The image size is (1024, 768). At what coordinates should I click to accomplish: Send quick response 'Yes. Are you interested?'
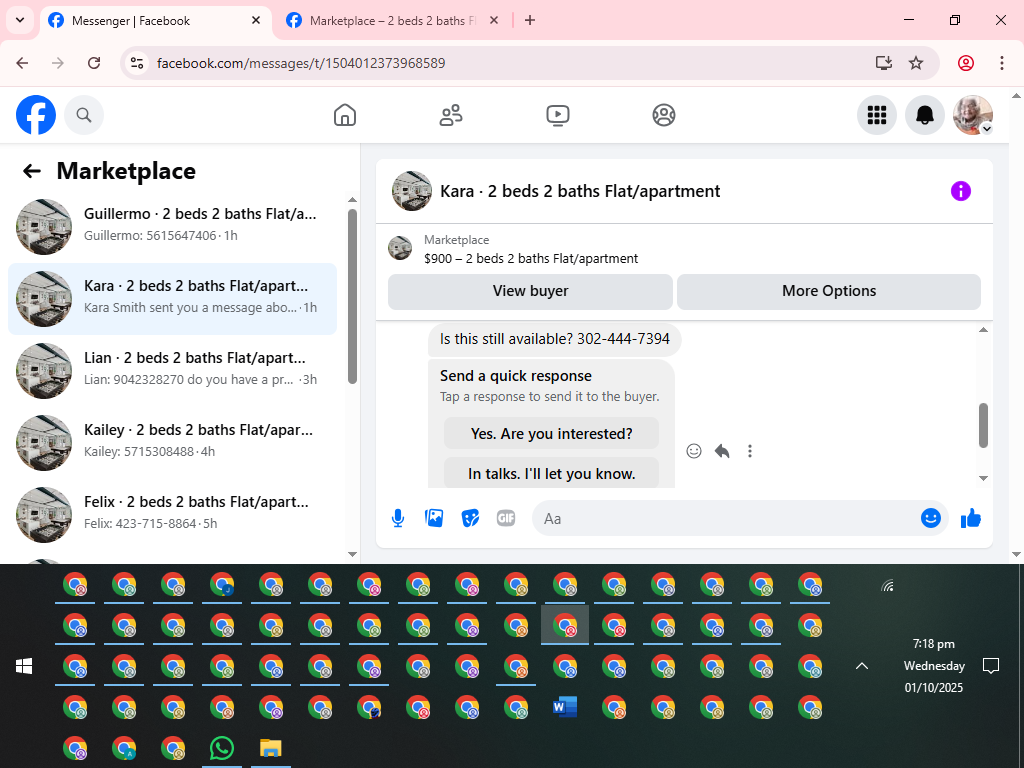(x=551, y=434)
